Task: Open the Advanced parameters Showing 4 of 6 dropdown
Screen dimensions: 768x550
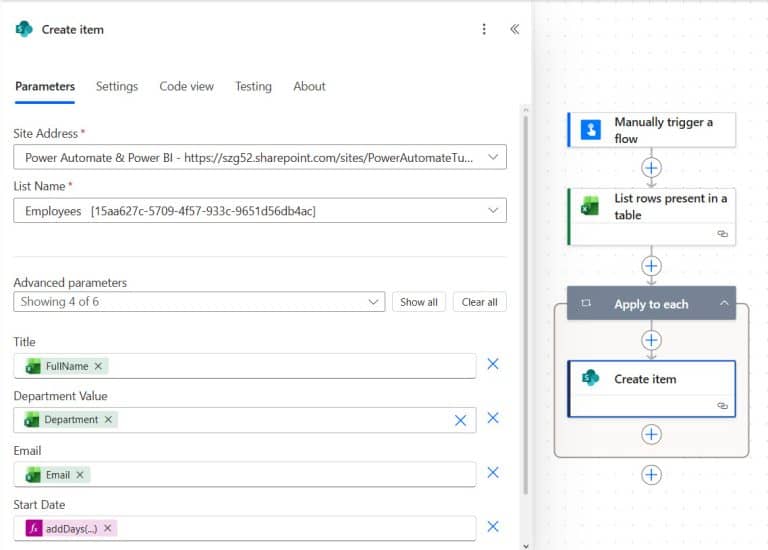Action: pyautogui.click(x=199, y=302)
